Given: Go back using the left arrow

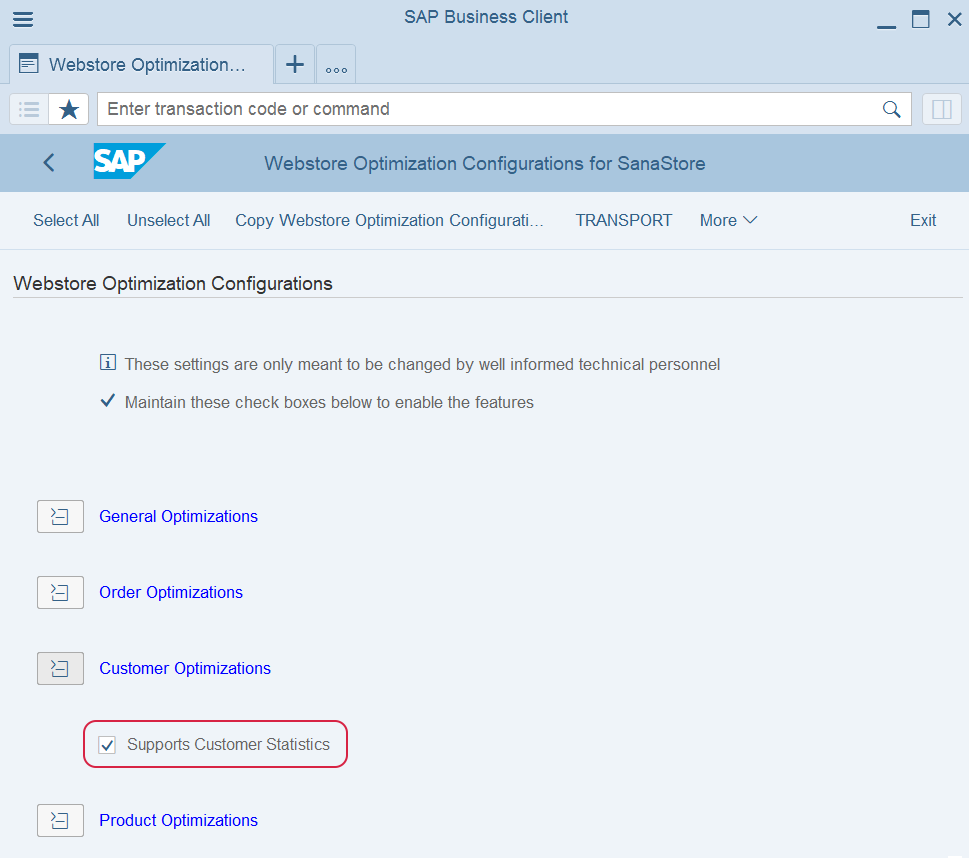Looking at the screenshot, I should pos(48,163).
